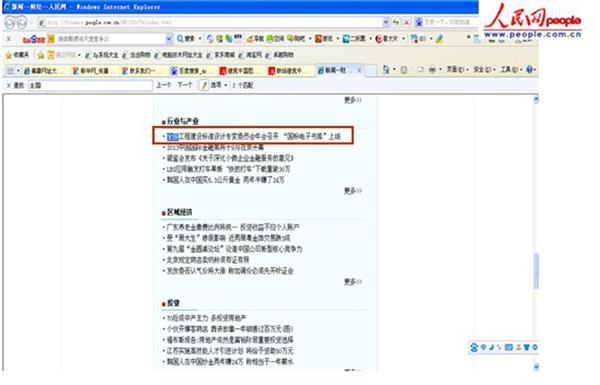The image size is (600, 385).
Task: Close the active 新闻—财经 tab
Action: point(359,70)
